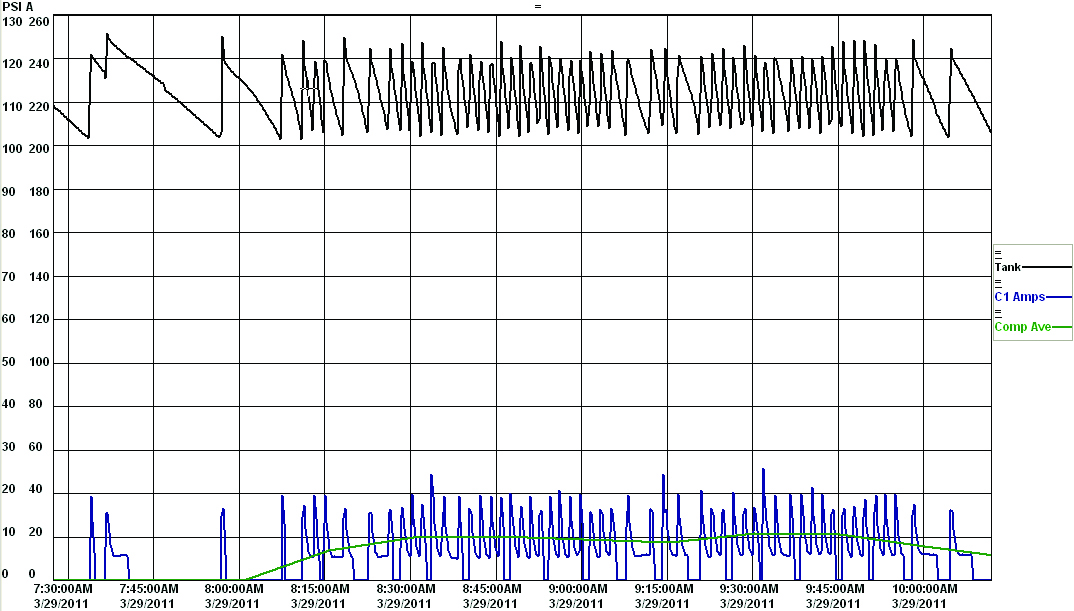The height and width of the screenshot is (611, 1074).
Task: Click the 10:00:00AM time axis label
Action: [x=924, y=588]
